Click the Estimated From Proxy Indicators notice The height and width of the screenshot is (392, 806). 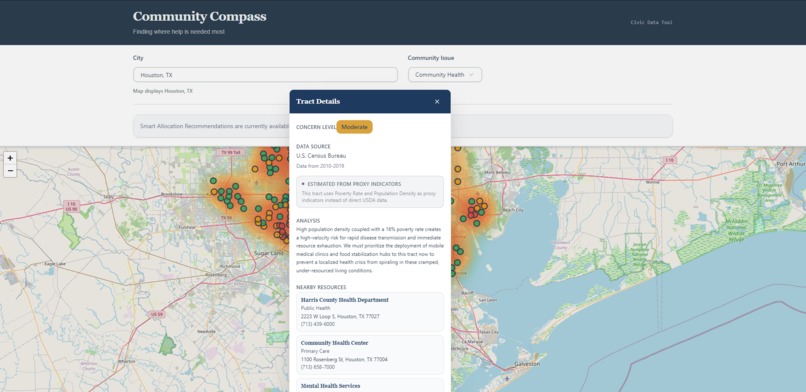pyautogui.click(x=370, y=192)
